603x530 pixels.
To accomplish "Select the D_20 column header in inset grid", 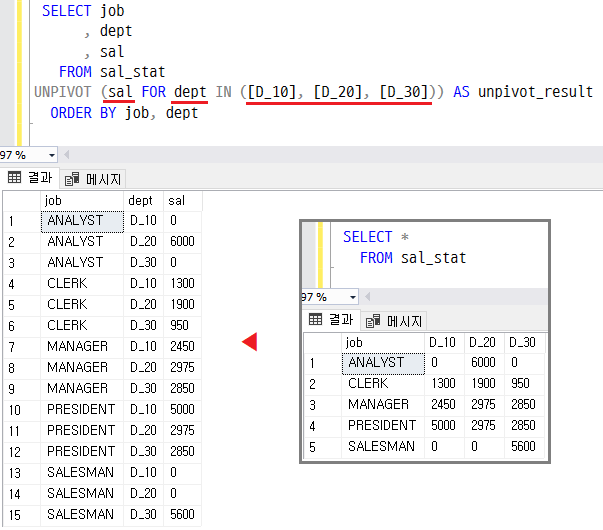I will tap(484, 343).
